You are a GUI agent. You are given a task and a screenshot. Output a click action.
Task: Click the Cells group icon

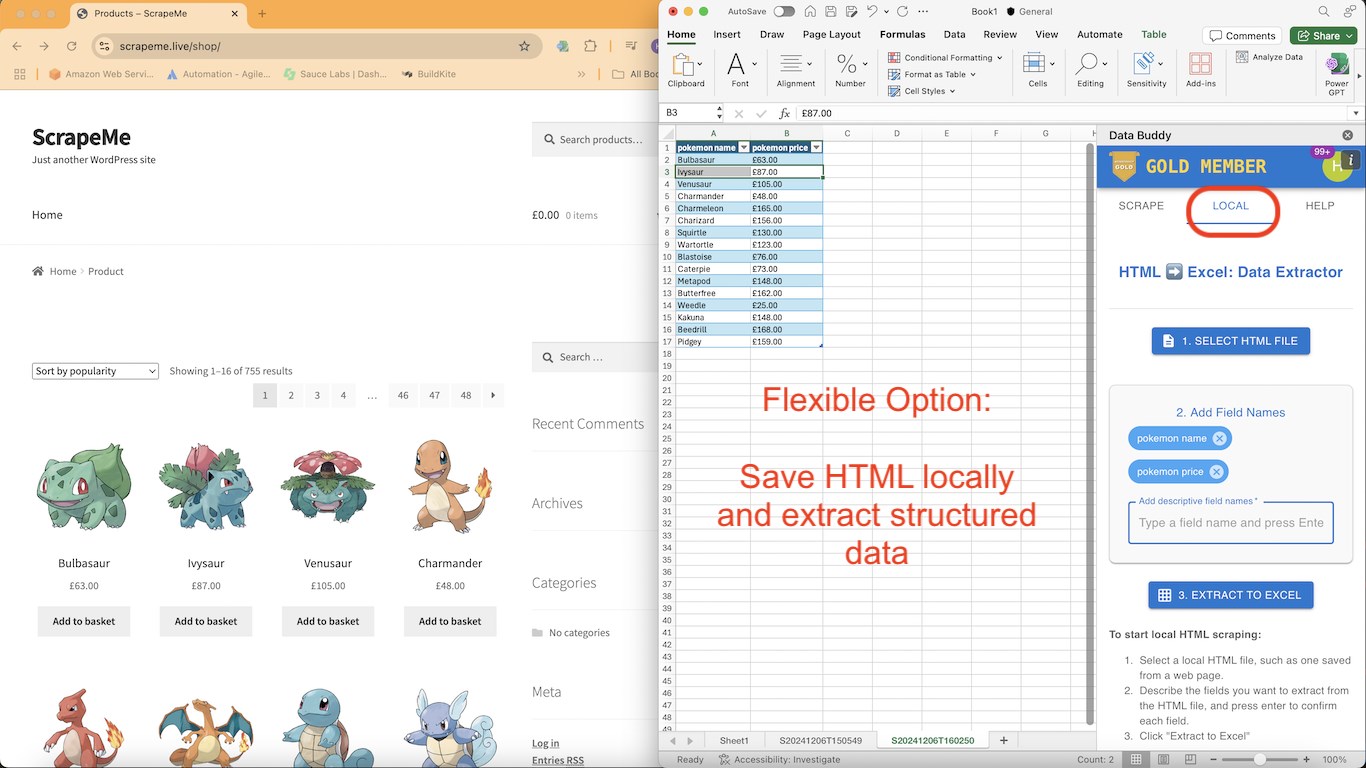(1033, 64)
